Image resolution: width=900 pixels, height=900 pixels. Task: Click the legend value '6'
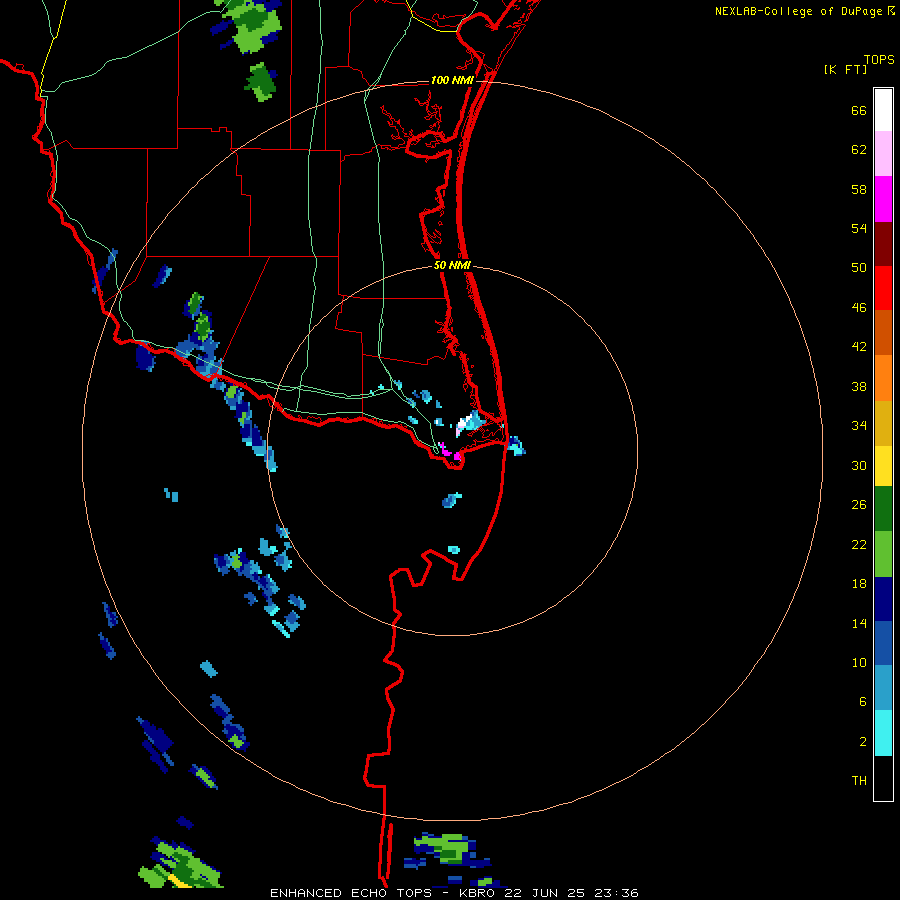tap(863, 702)
